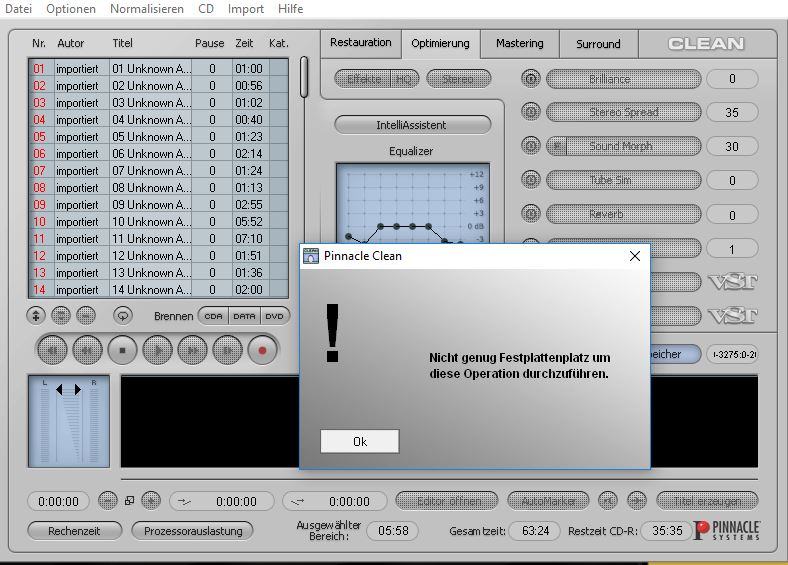Click the round minus button beside 0:00:00 position
The height and width of the screenshot is (565, 788).
pos(108,501)
